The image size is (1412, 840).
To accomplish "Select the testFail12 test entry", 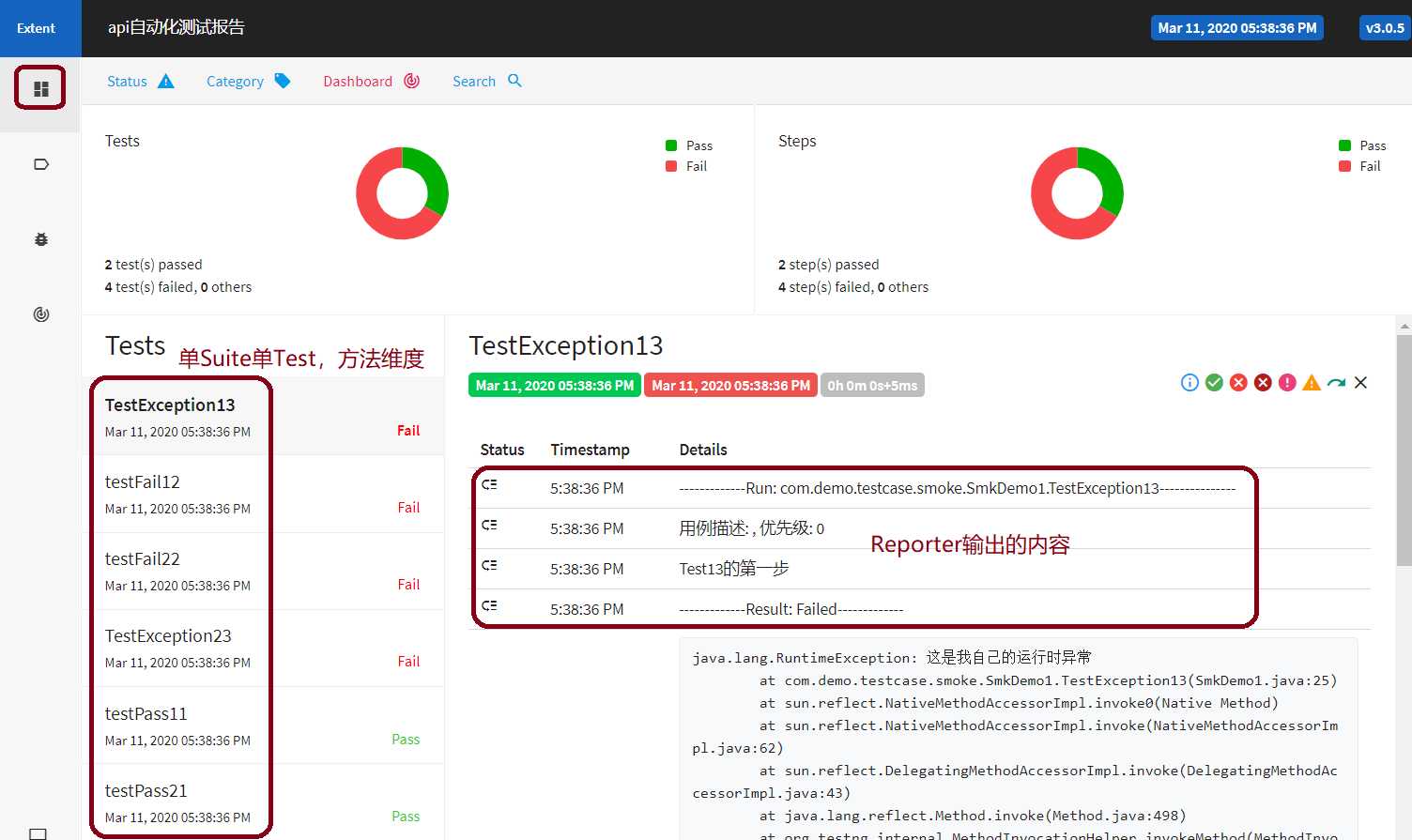I will [263, 494].
